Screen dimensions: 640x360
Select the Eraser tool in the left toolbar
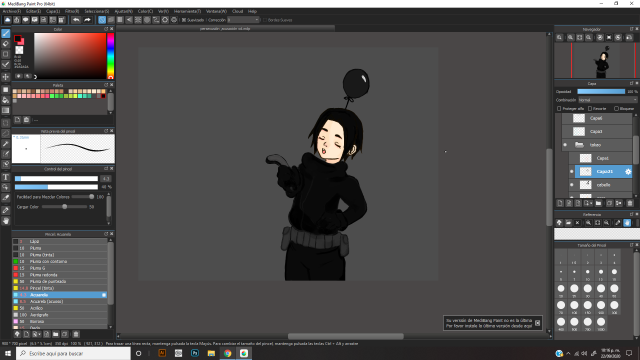click(x=6, y=44)
